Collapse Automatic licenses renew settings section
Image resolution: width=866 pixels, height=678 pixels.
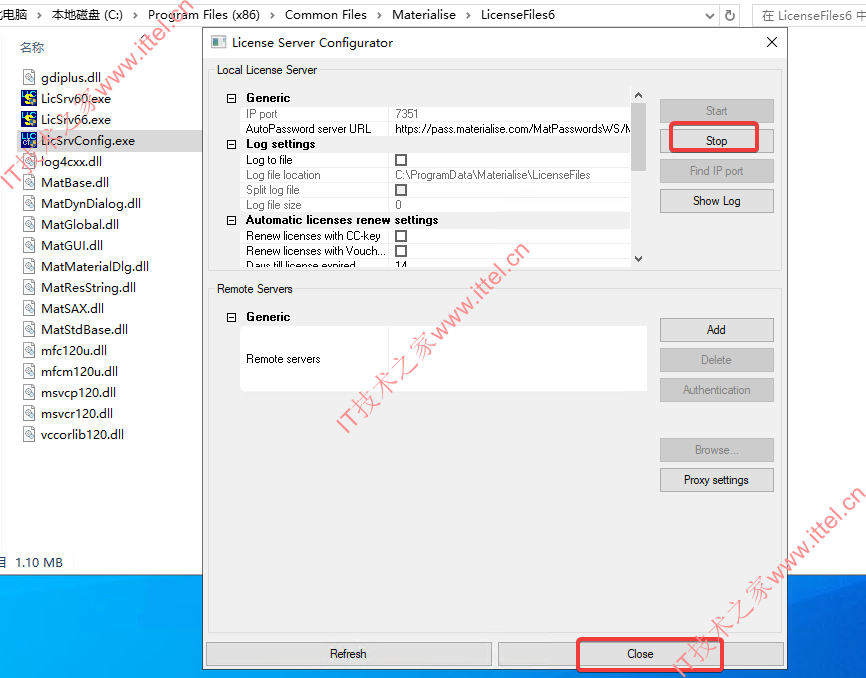pos(231,220)
